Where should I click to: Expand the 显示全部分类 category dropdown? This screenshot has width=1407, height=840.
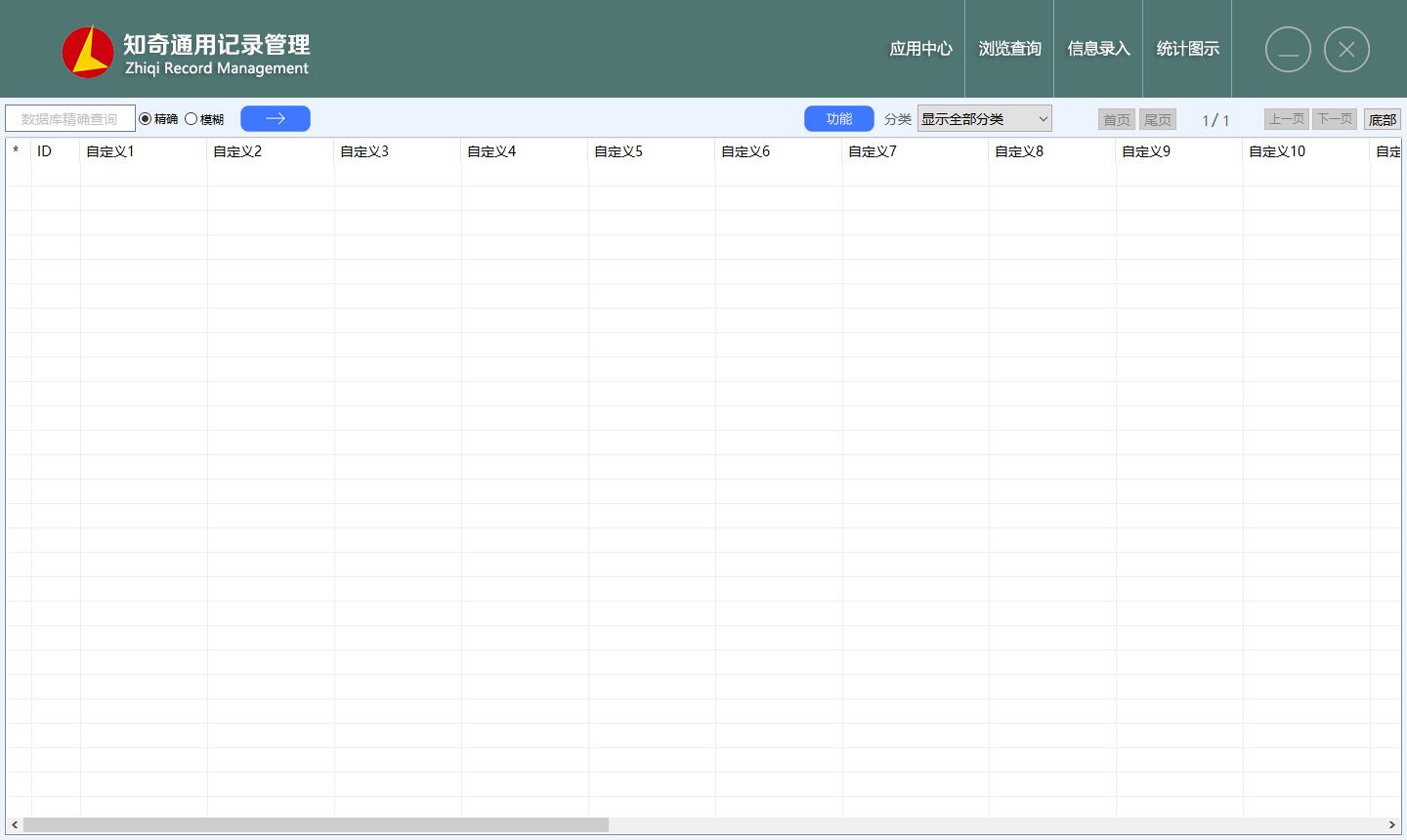pos(984,119)
